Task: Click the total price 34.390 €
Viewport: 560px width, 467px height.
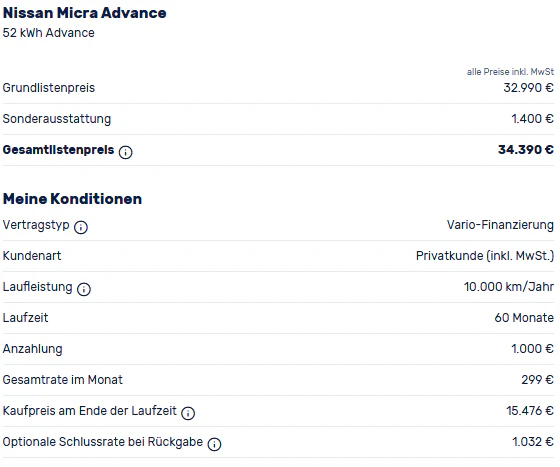Action: [526, 149]
